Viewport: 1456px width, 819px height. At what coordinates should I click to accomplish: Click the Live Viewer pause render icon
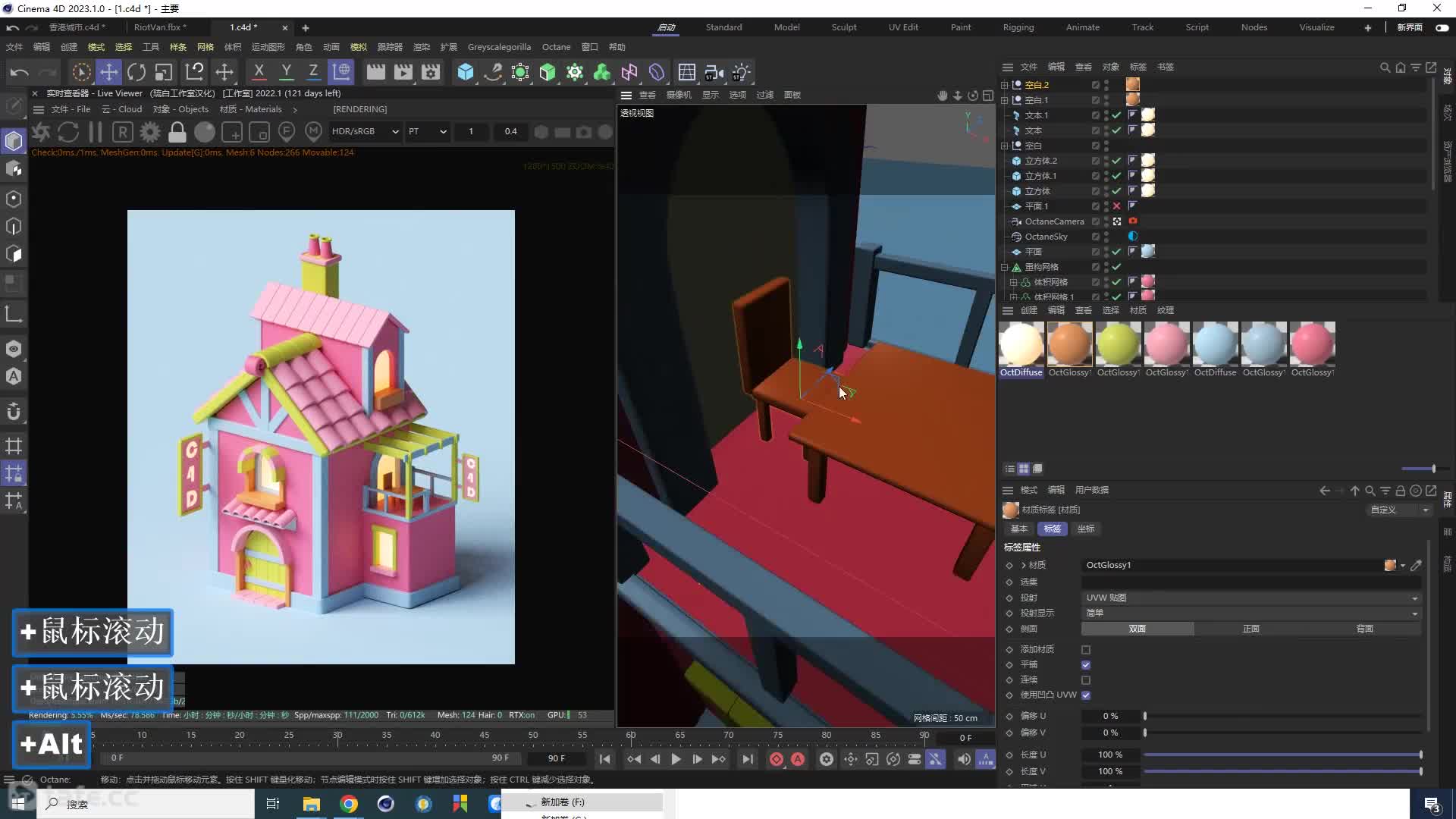96,132
